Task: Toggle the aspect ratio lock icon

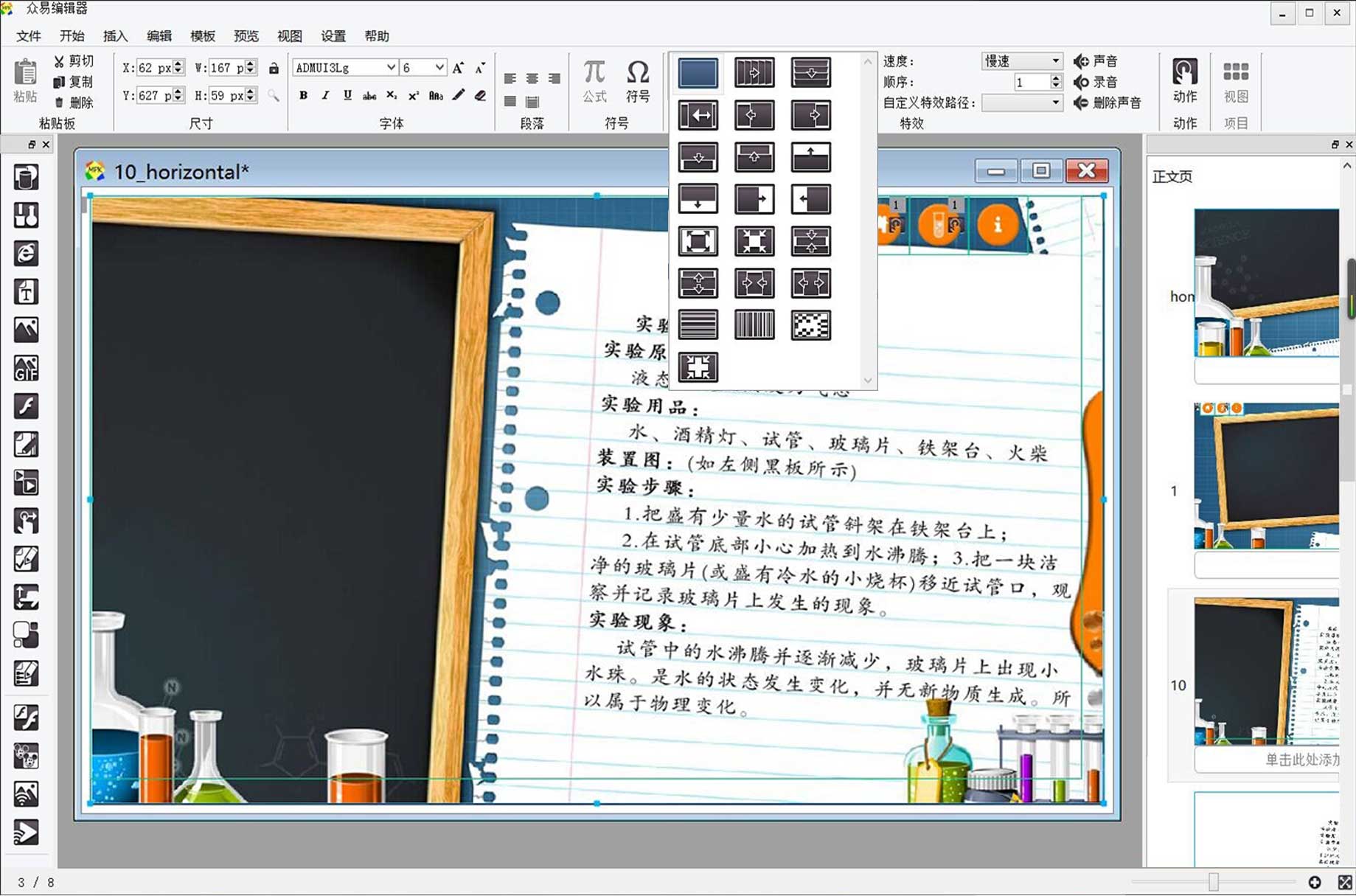Action: (x=274, y=69)
